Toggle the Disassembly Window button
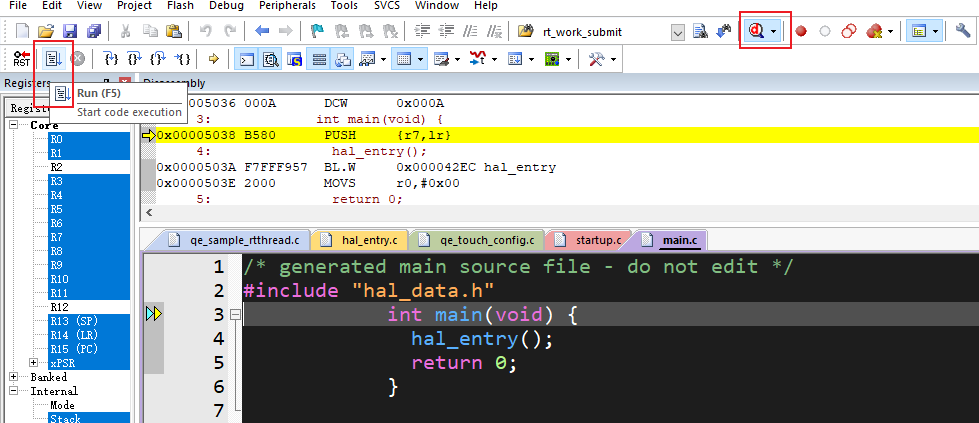 pos(271,60)
